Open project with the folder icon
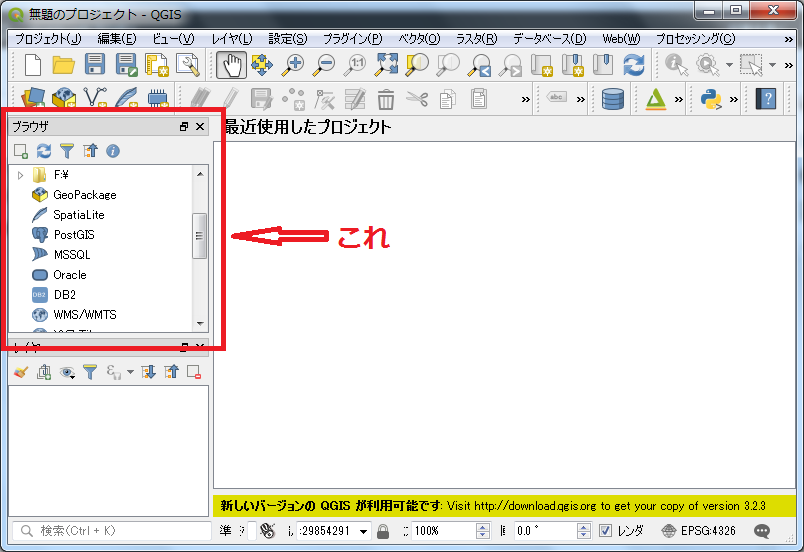804x552 pixels. (x=64, y=65)
